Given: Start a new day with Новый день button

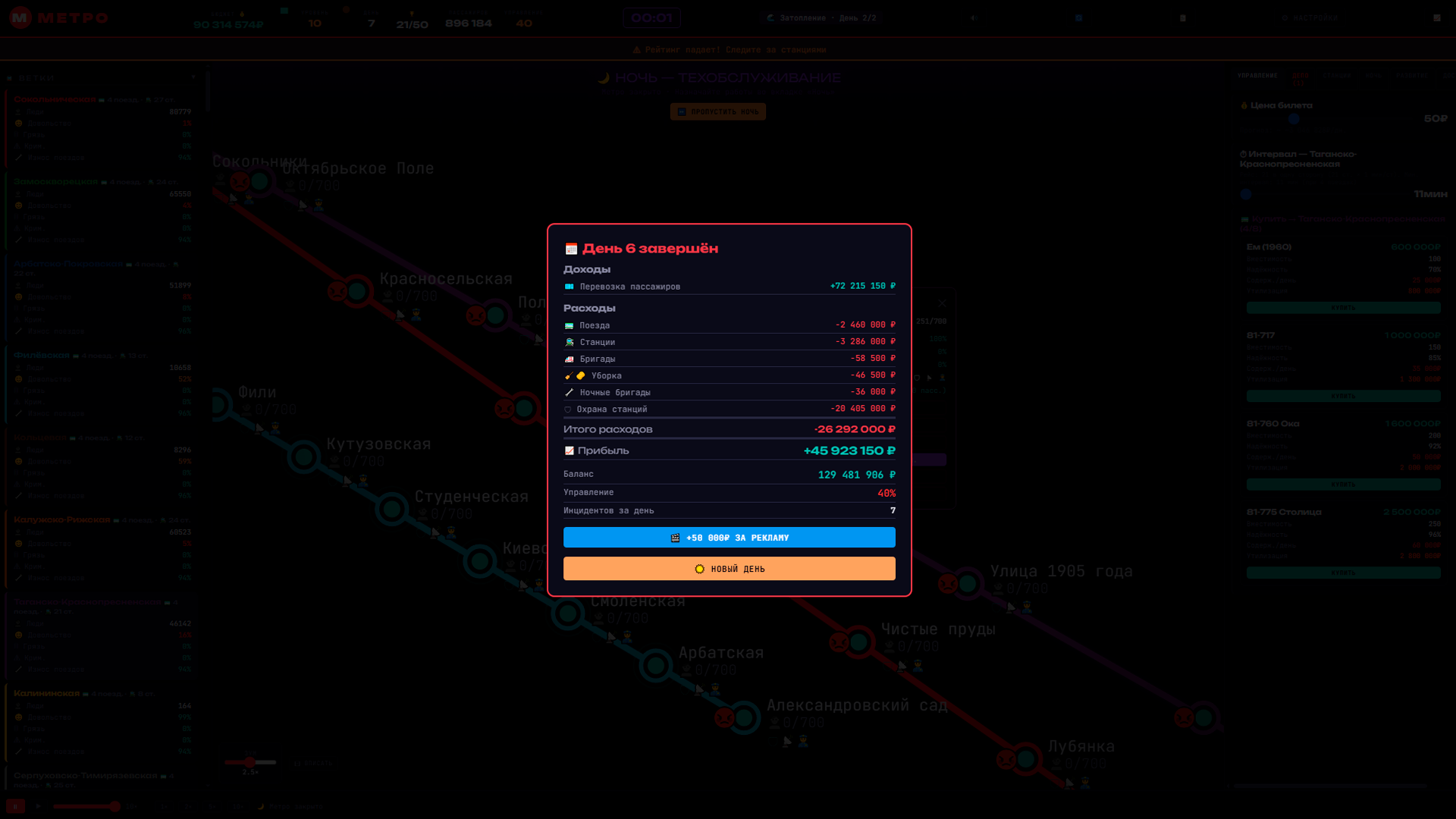Looking at the screenshot, I should (729, 569).
